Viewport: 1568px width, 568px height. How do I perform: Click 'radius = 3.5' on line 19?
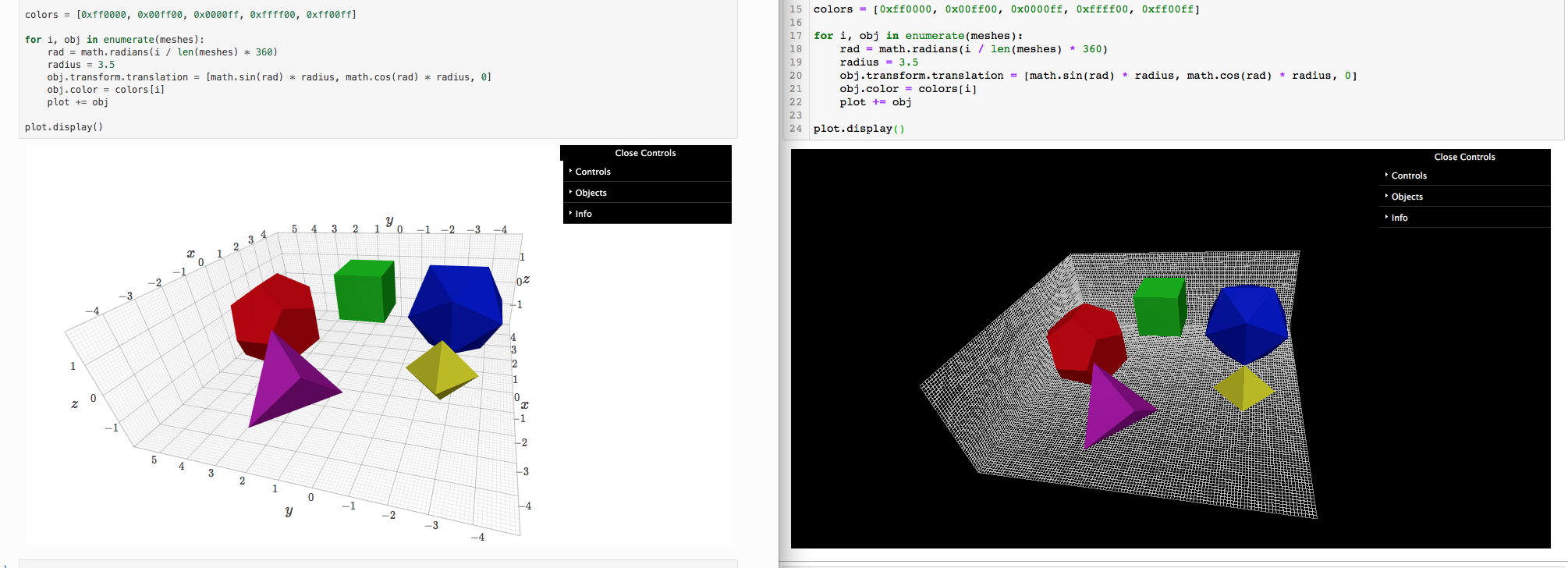(879, 62)
